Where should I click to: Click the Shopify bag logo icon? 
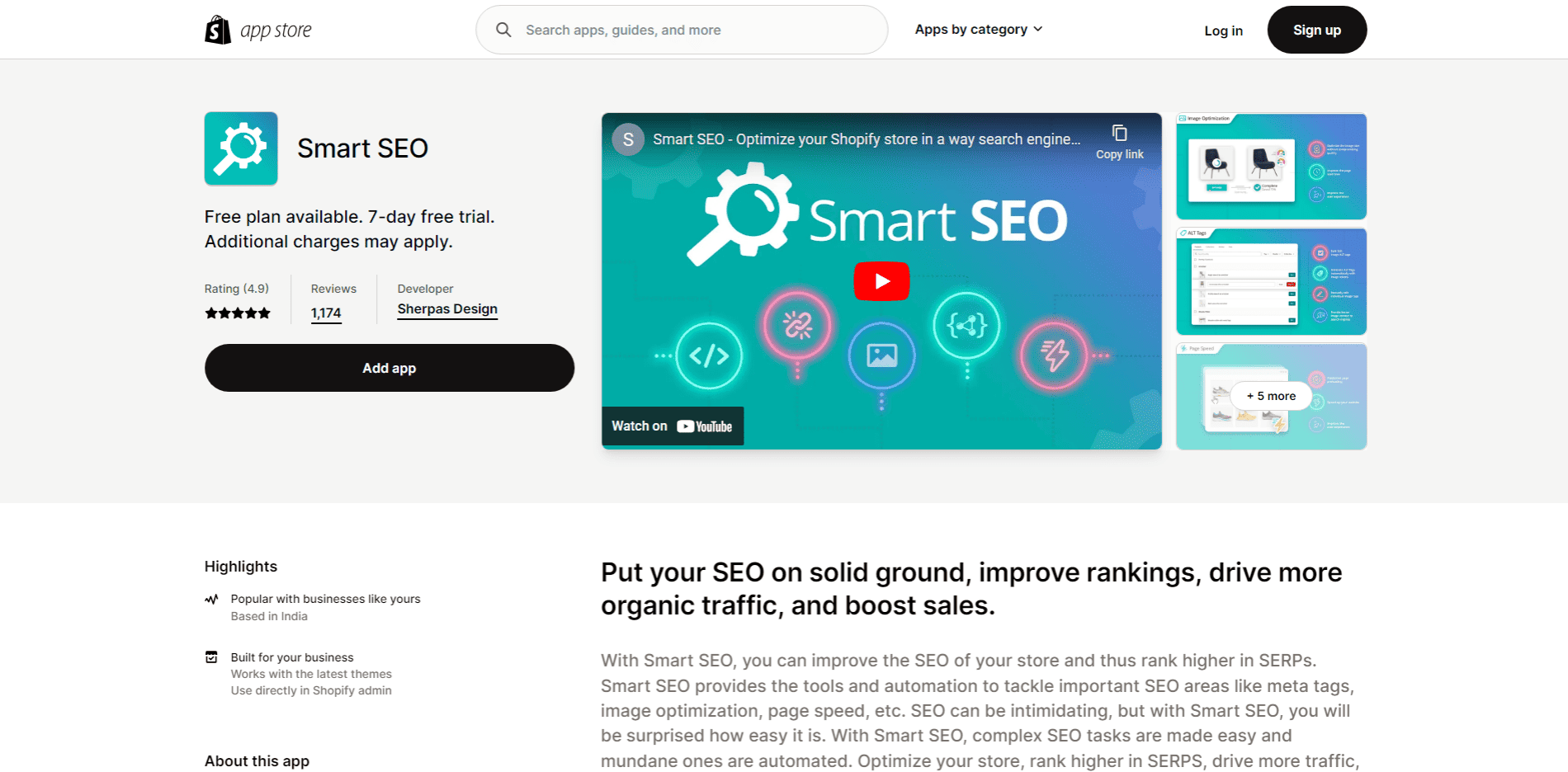[218, 30]
